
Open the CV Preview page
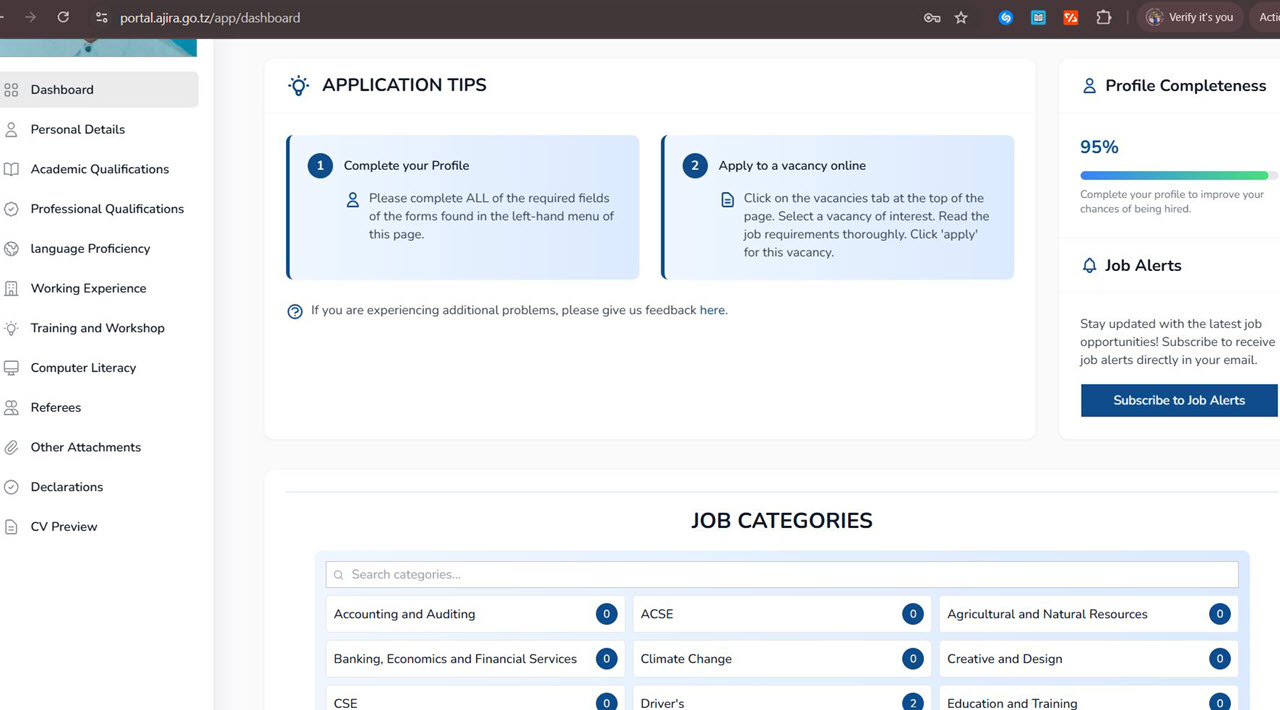(64, 527)
